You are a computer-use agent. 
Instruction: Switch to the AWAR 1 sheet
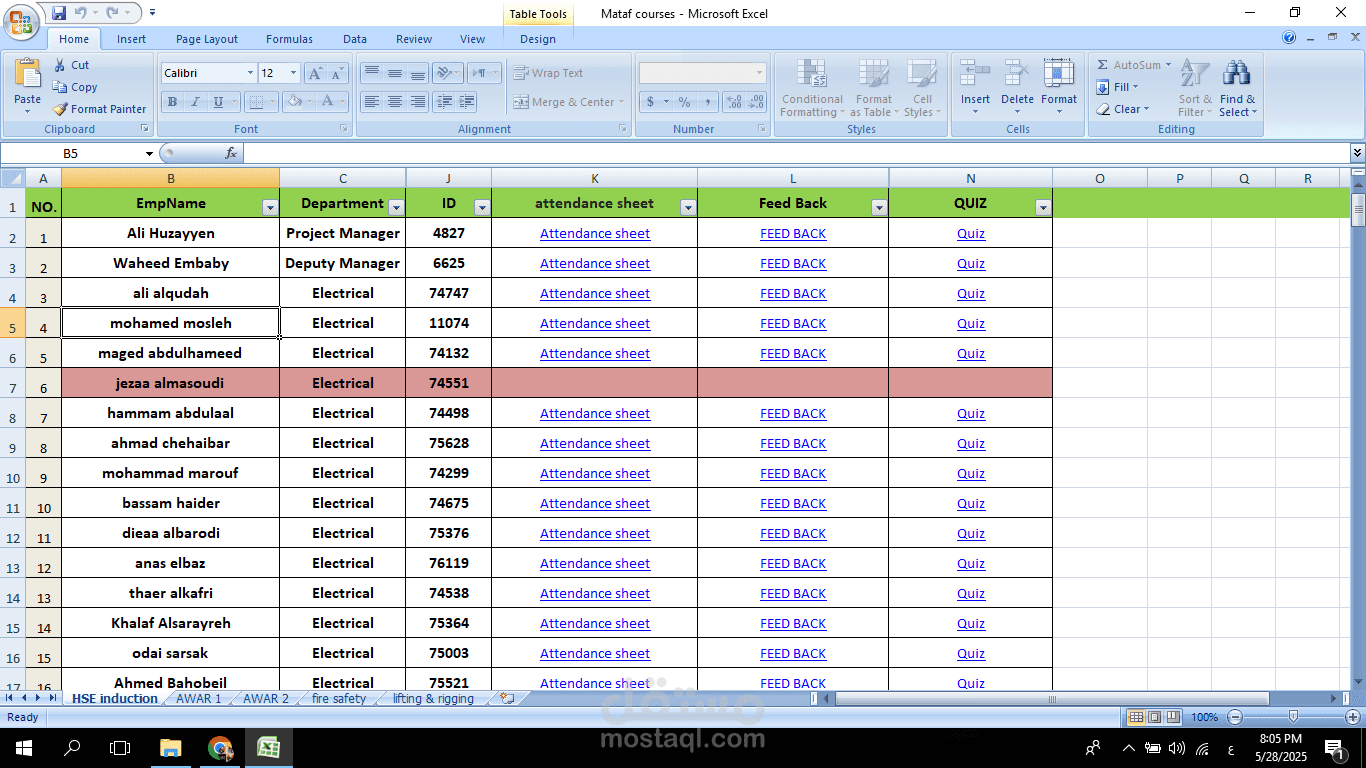[x=198, y=699]
